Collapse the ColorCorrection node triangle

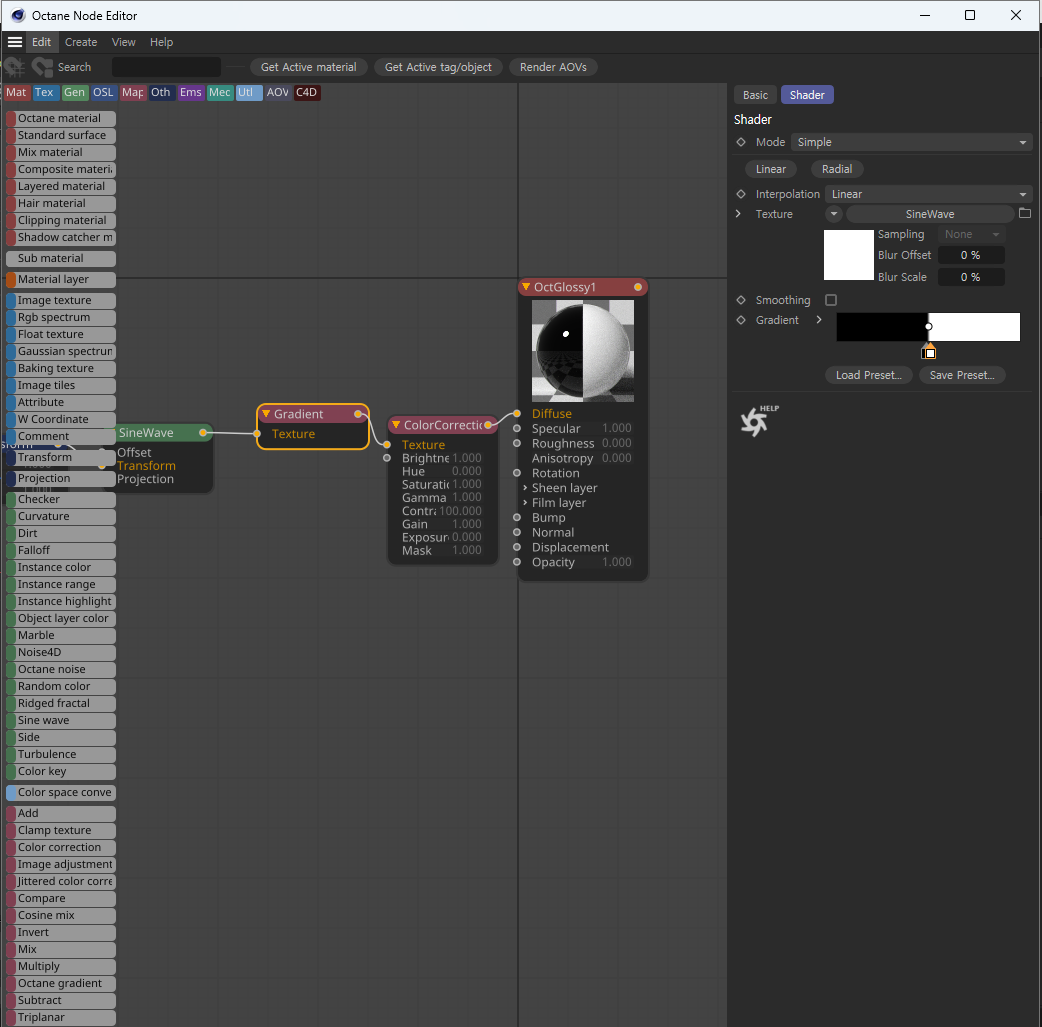point(396,425)
